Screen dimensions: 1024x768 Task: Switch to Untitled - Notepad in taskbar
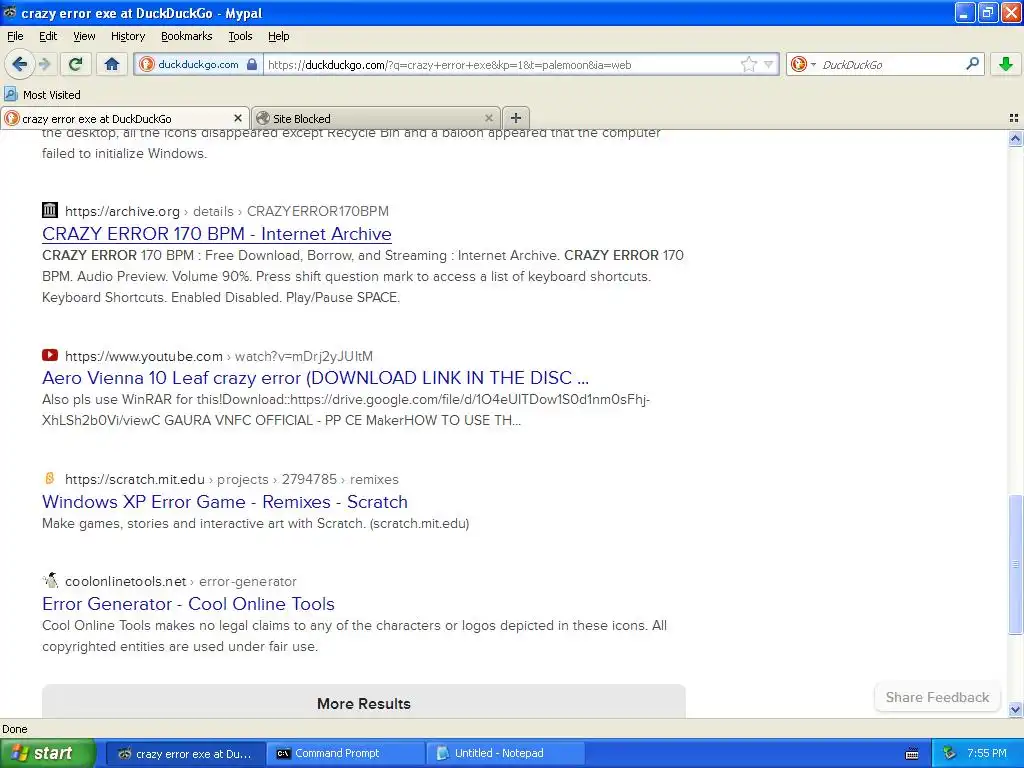pos(506,753)
